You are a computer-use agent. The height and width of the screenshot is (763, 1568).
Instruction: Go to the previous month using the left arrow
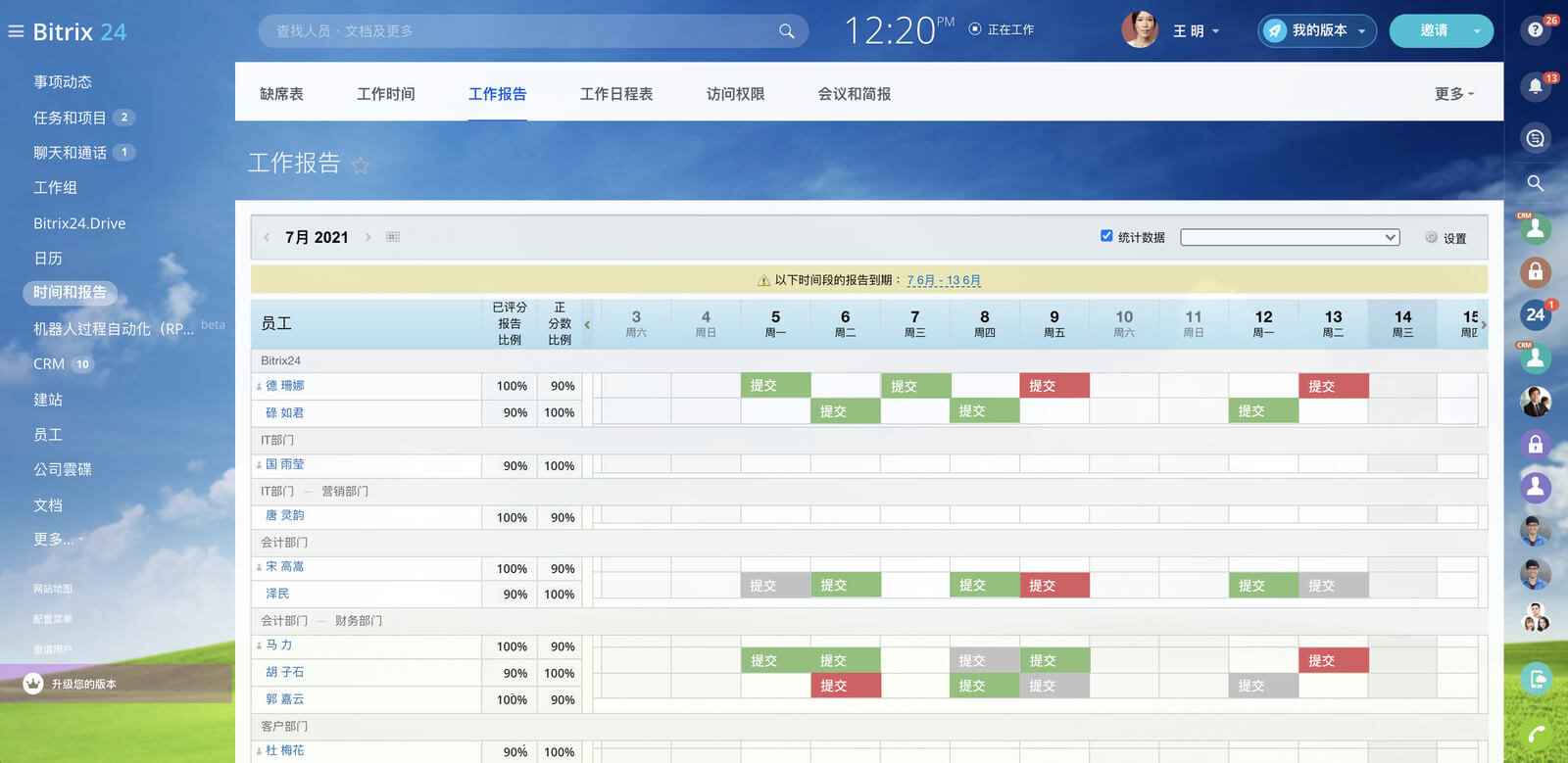(x=267, y=237)
